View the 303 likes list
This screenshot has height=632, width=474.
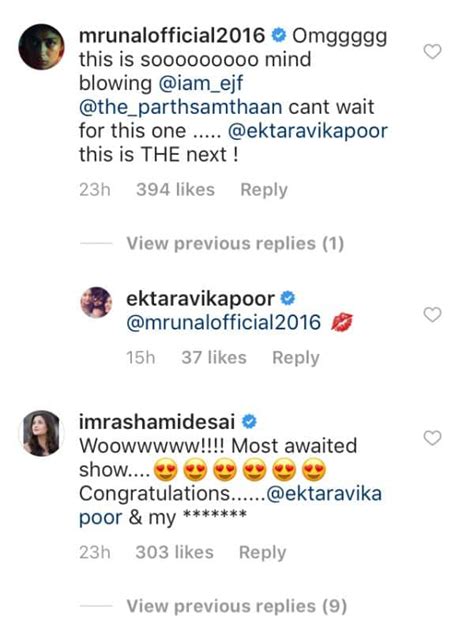click(x=175, y=553)
